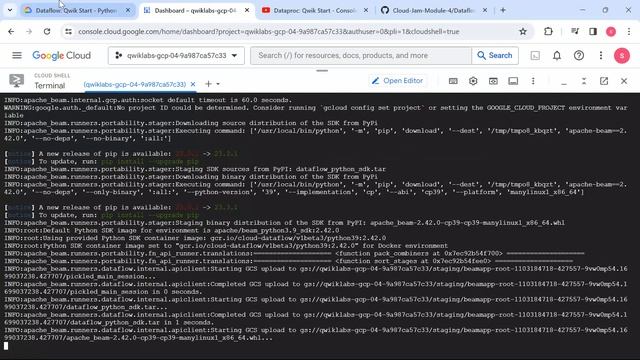Click the Google Cloud logo
The width and height of the screenshot is (640, 360).
click(62, 56)
